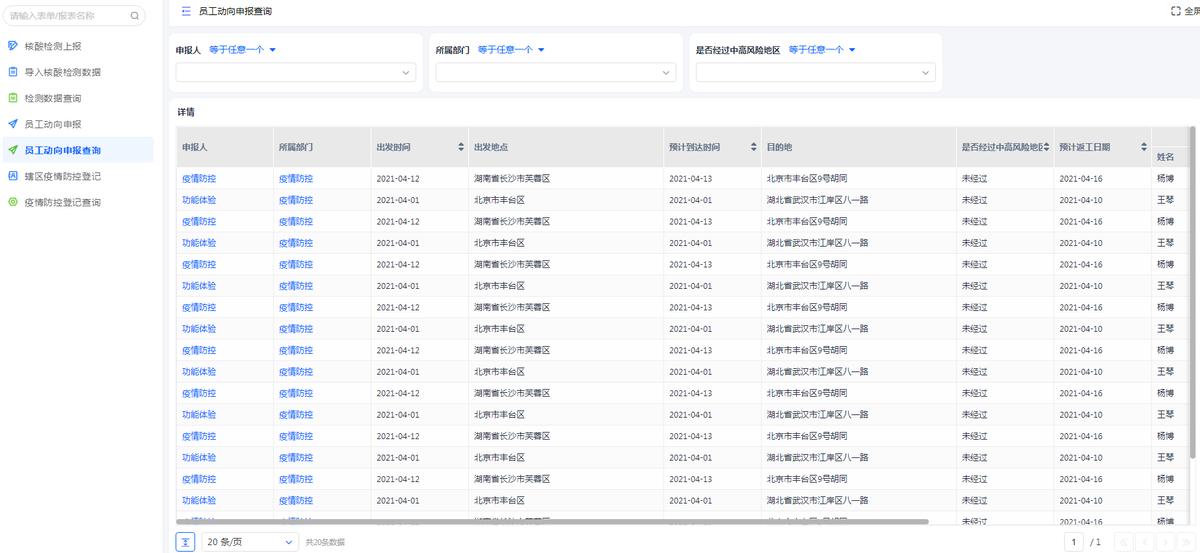The height and width of the screenshot is (553, 1200).
Task: Open 等于任意一个 condition for 所属部门
Action: tap(511, 49)
